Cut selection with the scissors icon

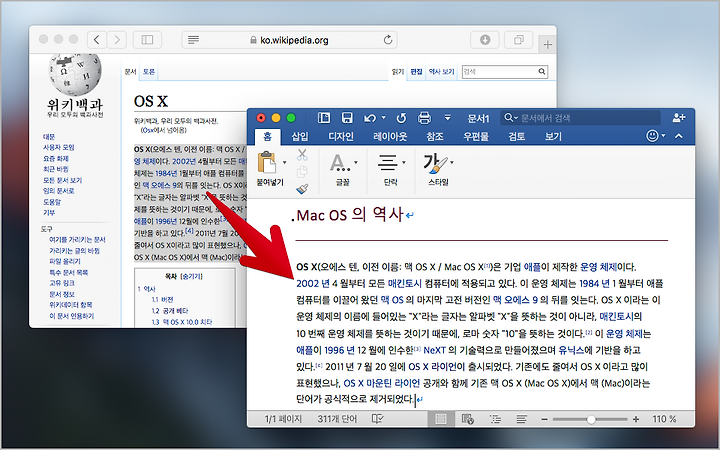point(302,155)
